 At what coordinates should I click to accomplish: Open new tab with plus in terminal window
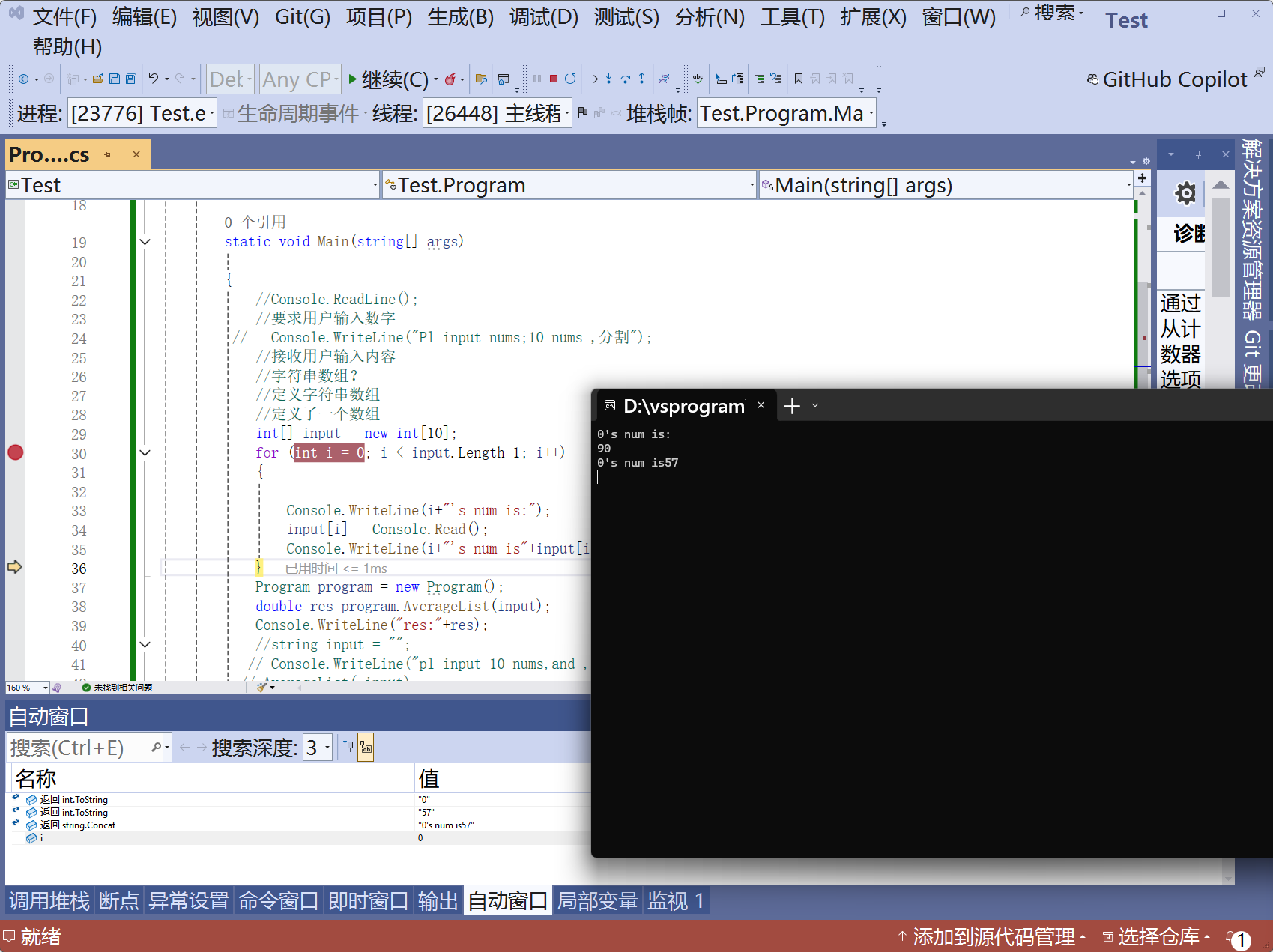[x=792, y=406]
